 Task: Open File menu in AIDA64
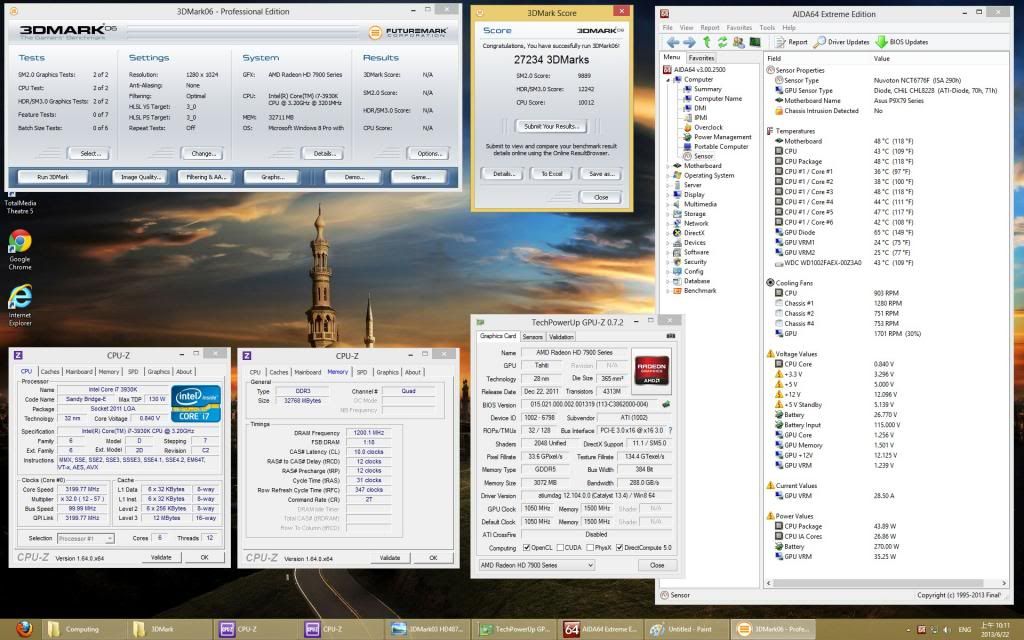click(x=667, y=27)
